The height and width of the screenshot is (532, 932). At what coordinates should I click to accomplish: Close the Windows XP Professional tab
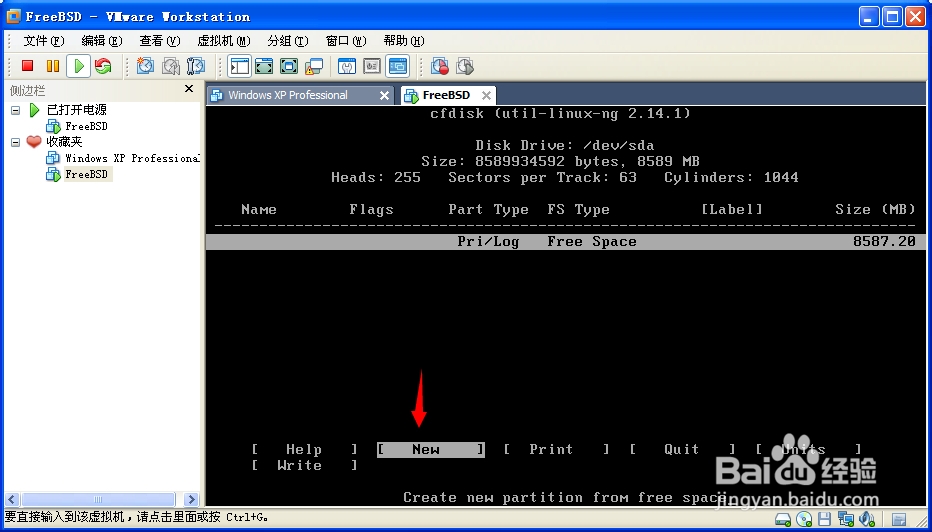[385, 95]
